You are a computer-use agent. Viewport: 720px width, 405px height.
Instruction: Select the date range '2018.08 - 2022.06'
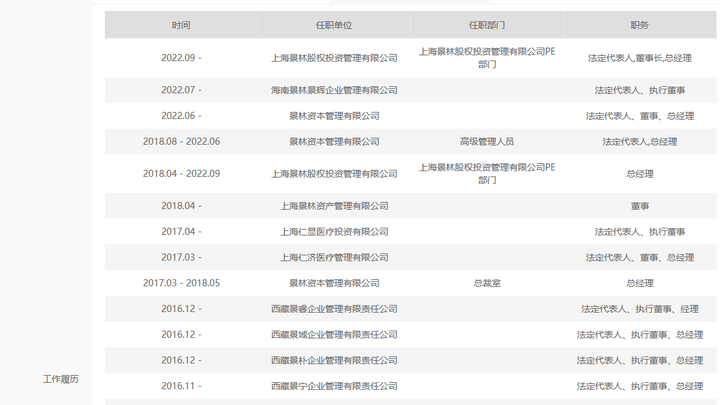pos(181,141)
